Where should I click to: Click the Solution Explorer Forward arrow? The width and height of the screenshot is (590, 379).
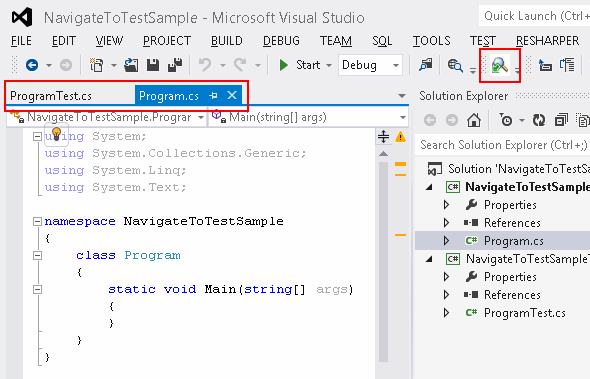(x=452, y=120)
